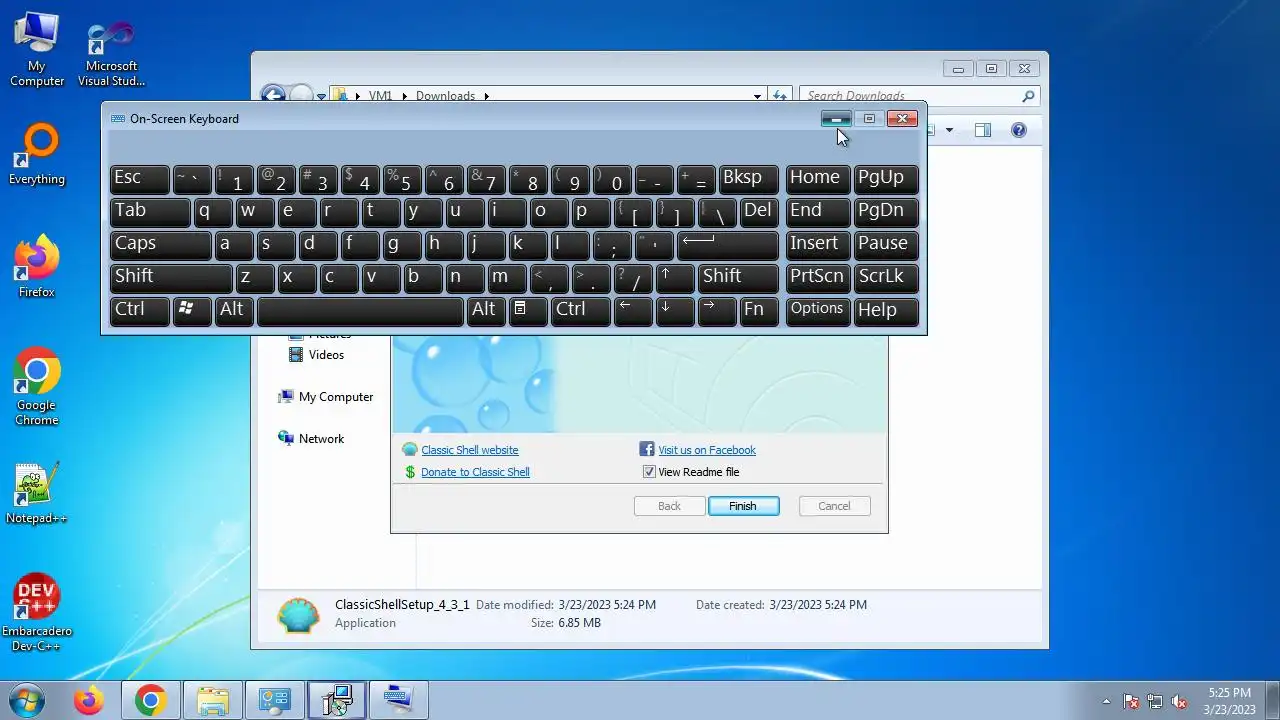Select Embarcadero Dev-C++ desktop shortcut
This screenshot has width=1280, height=720.
(x=37, y=612)
